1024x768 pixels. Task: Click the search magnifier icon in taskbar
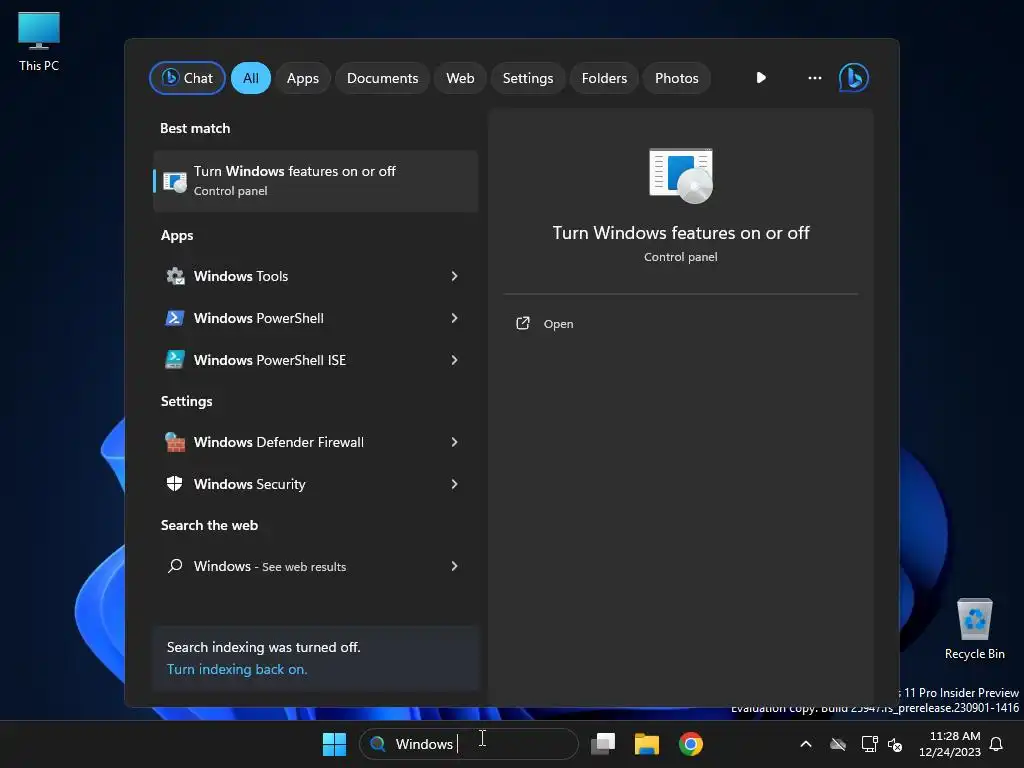pos(377,744)
